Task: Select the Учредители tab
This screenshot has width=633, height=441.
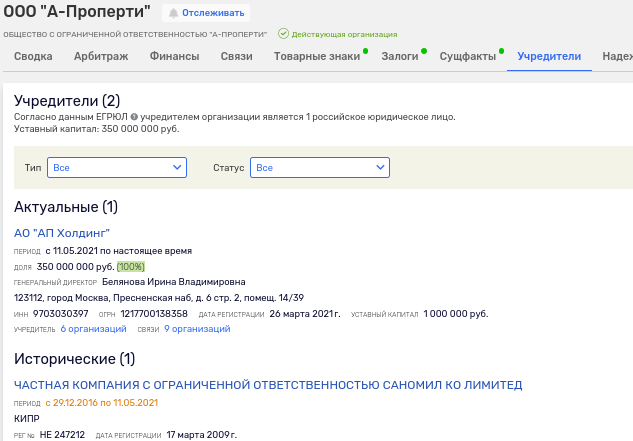Action: [x=549, y=56]
